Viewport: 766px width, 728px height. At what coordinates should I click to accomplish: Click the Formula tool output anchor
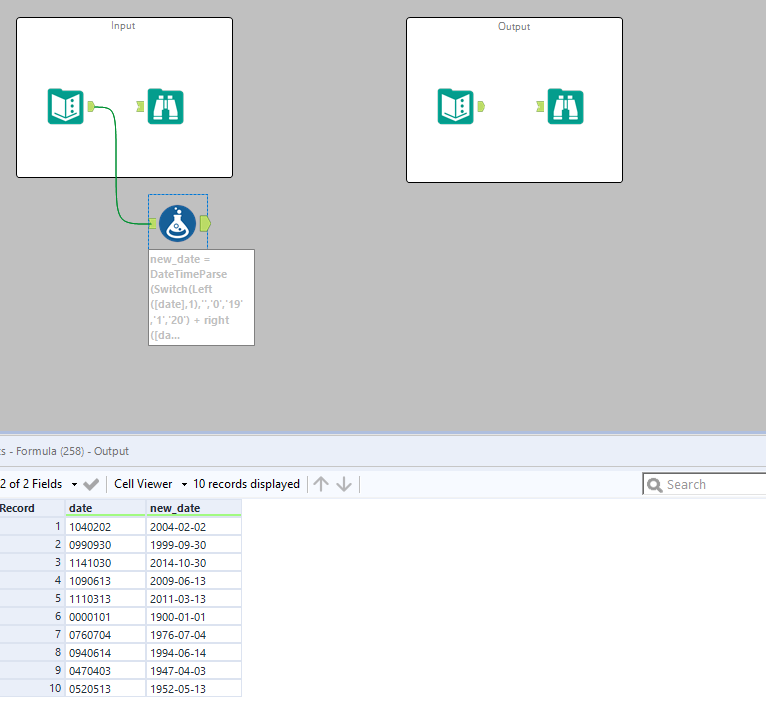[x=206, y=224]
